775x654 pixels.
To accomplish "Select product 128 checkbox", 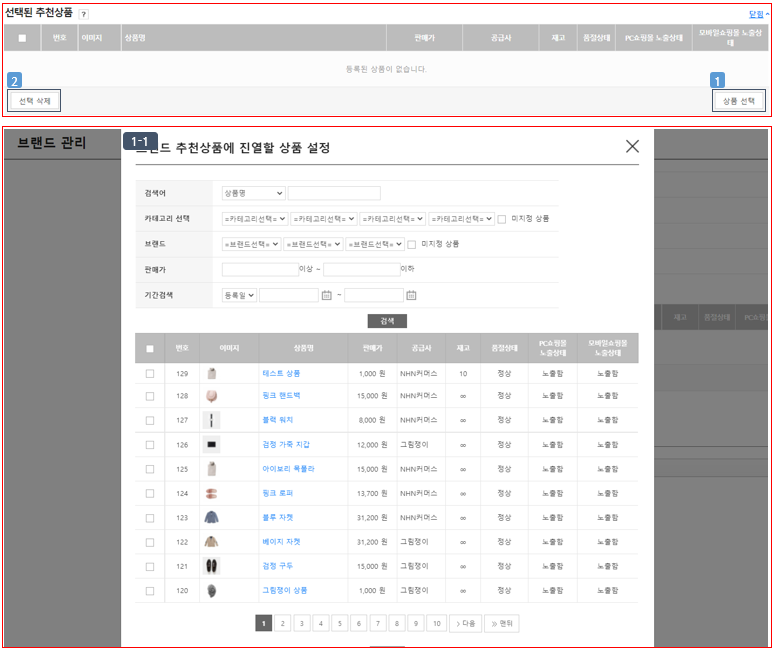I will [x=150, y=396].
